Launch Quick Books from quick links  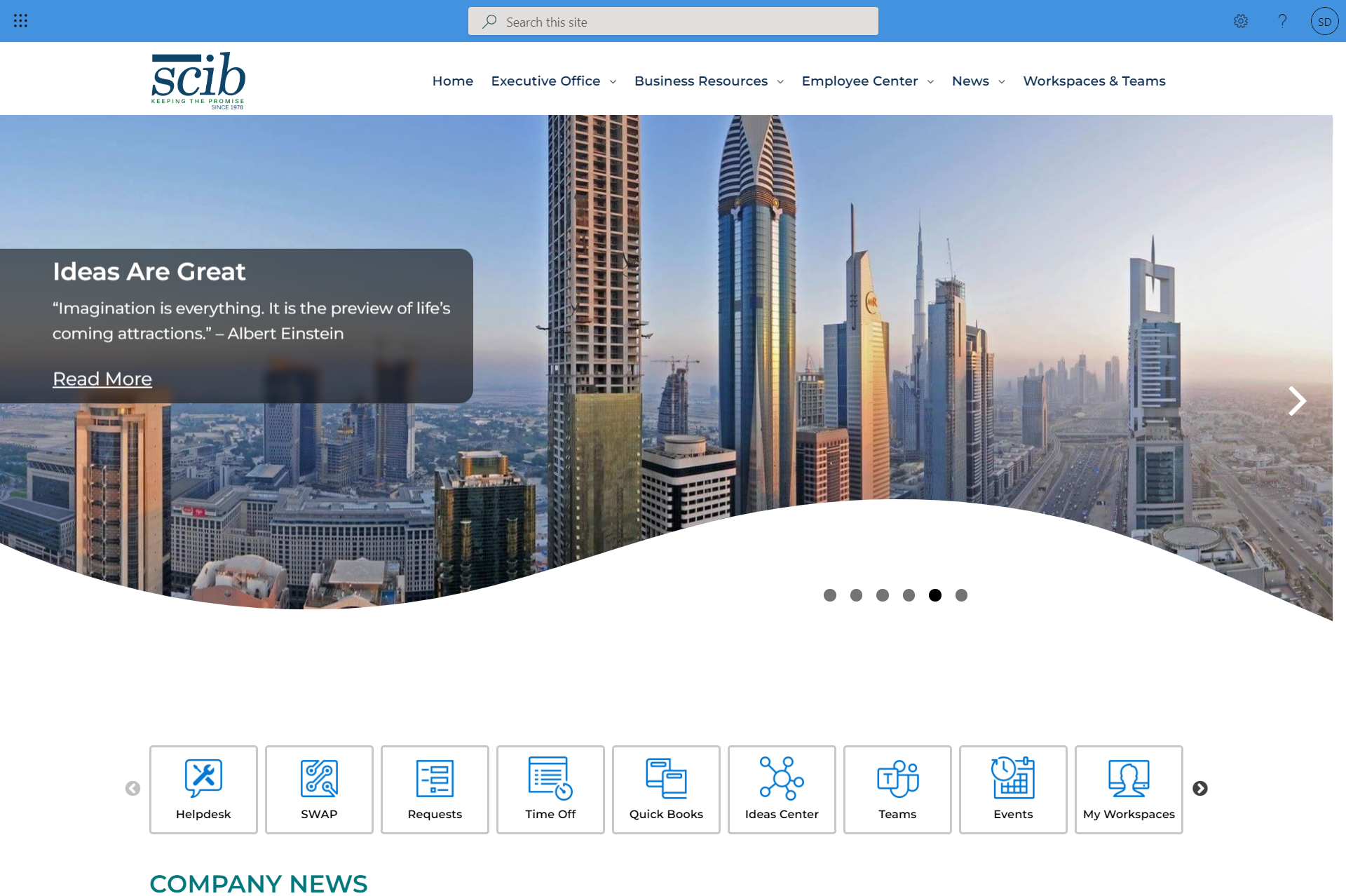point(666,789)
